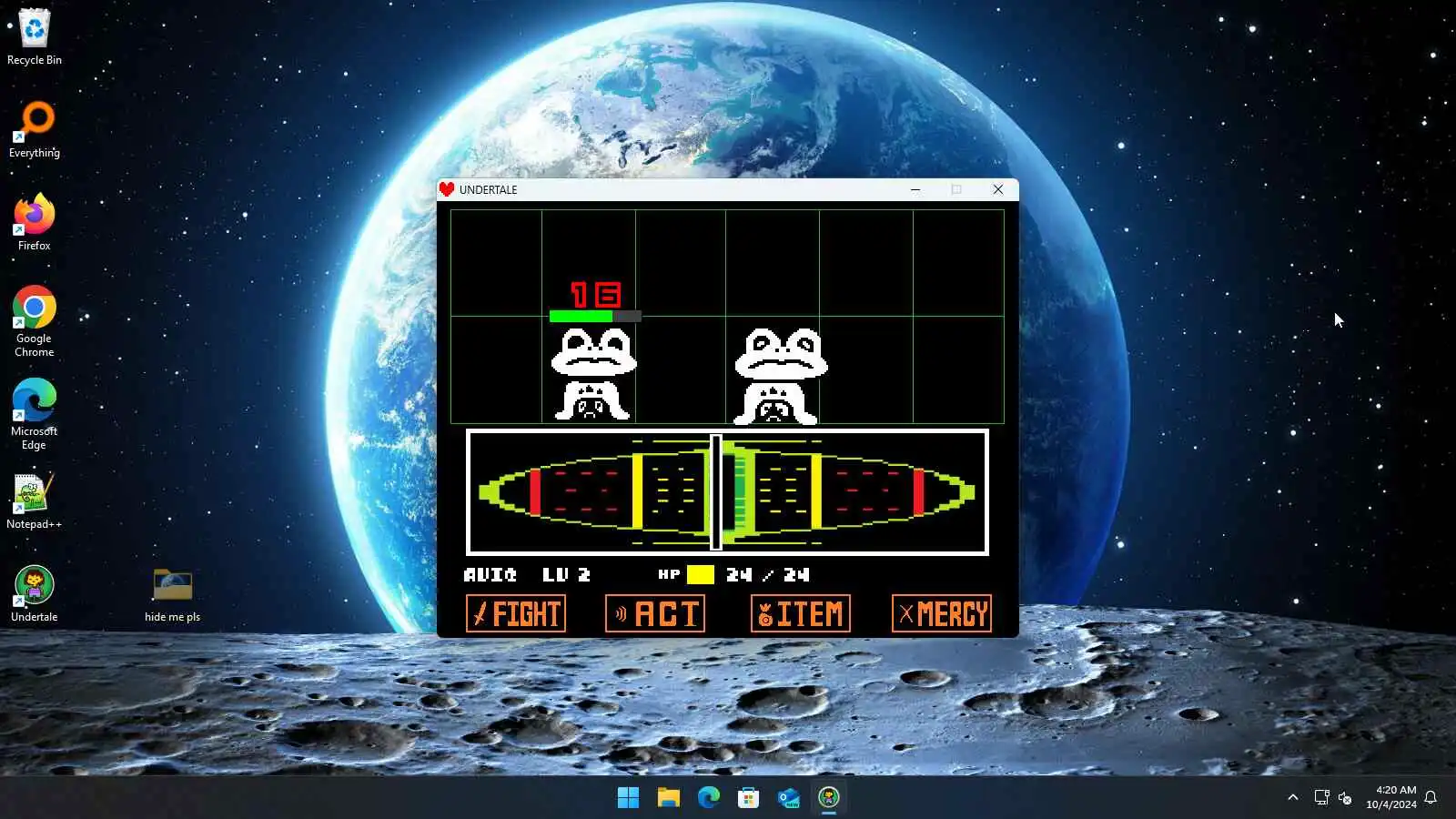Image resolution: width=1456 pixels, height=819 pixels.
Task: Click the network status tray icon
Action: (1322, 797)
